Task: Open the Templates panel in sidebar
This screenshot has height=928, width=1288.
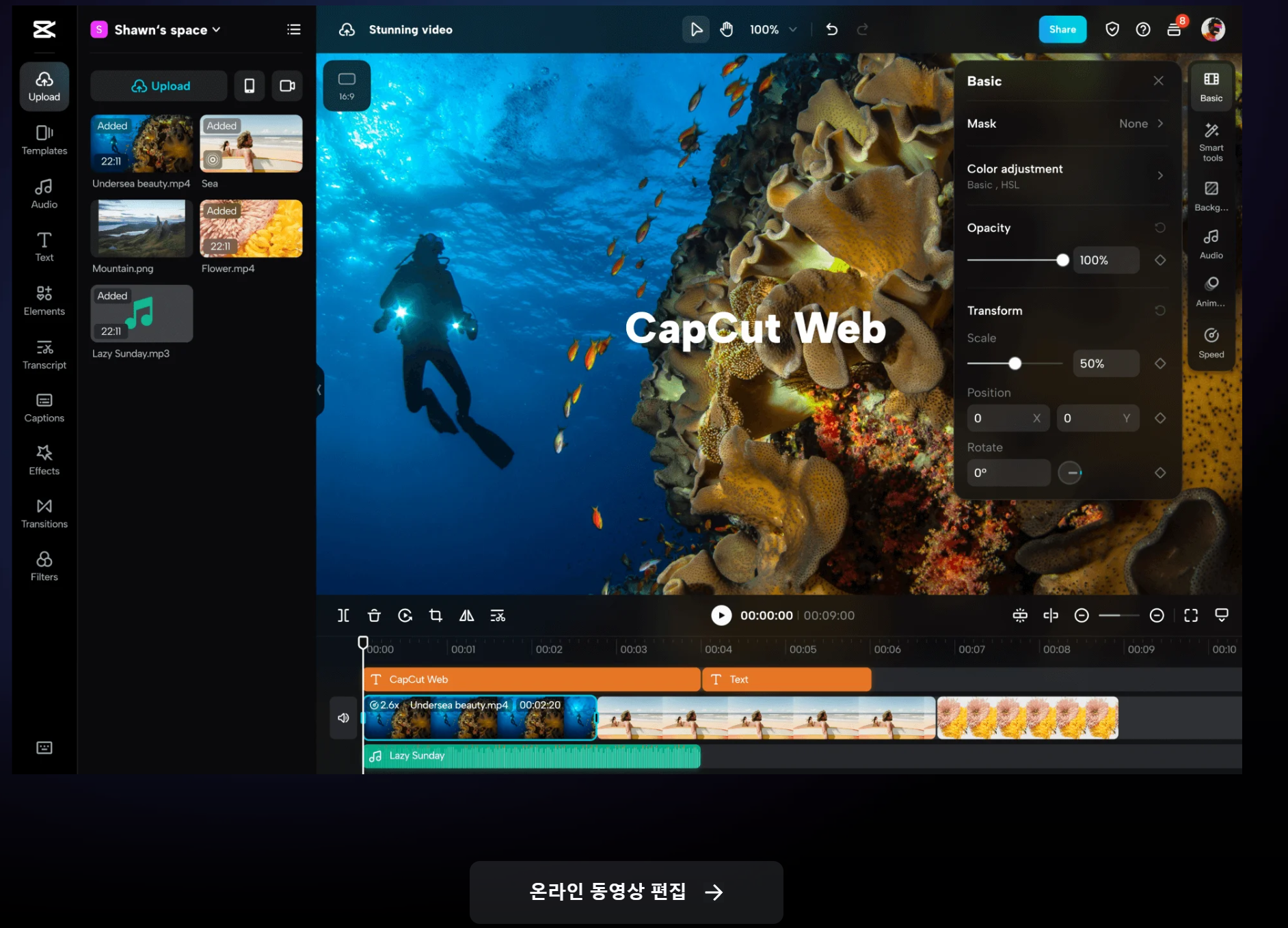Action: click(44, 140)
